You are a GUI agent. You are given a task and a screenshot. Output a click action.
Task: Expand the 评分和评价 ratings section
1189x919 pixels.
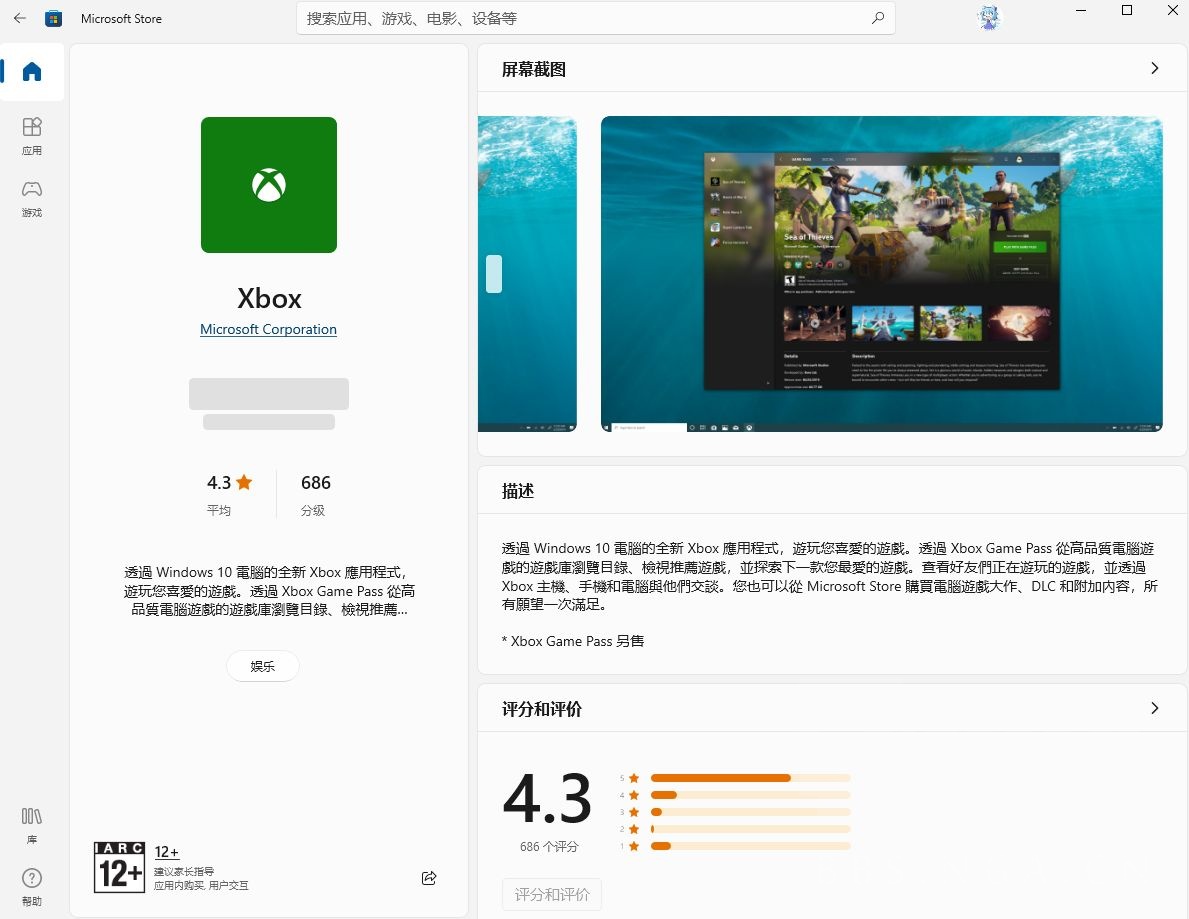coord(1154,708)
